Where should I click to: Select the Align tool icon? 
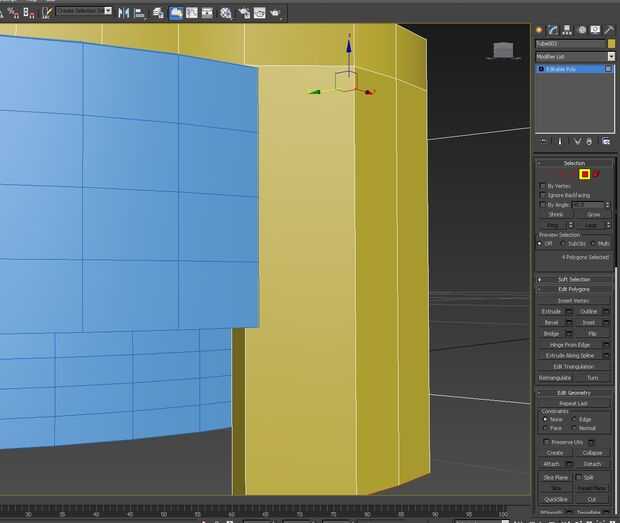(x=139, y=13)
